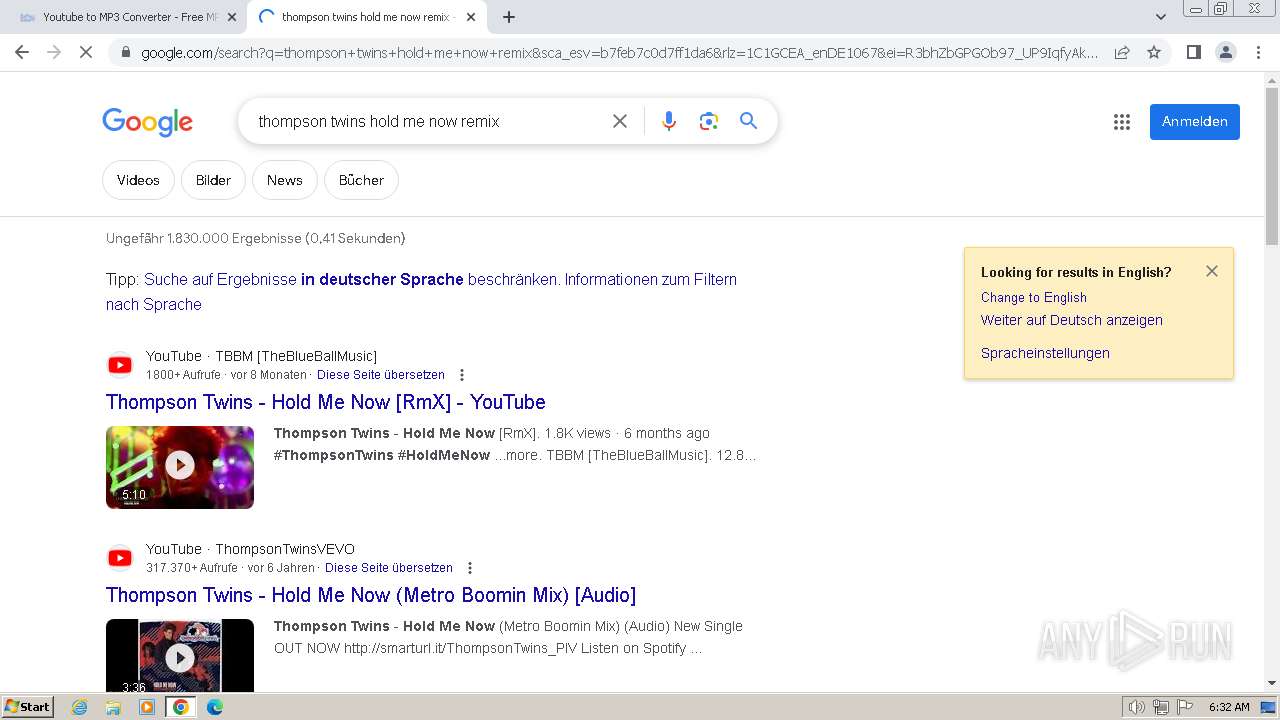Click the action center flag tray icon

point(1185,707)
